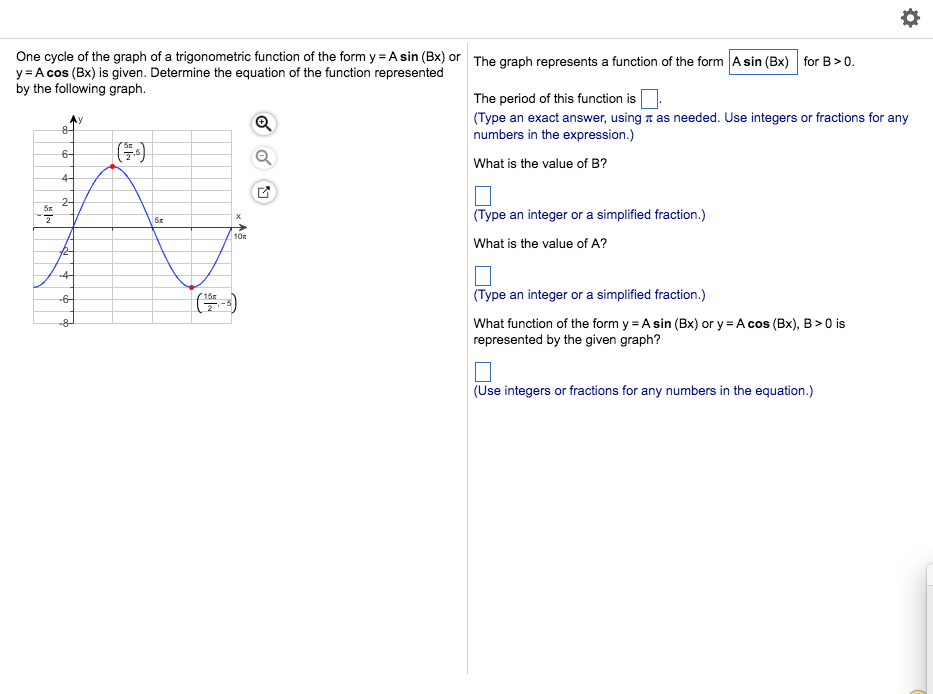The image size is (933, 694).
Task: Click the zoom out magnifier icon
Action: coord(263,157)
